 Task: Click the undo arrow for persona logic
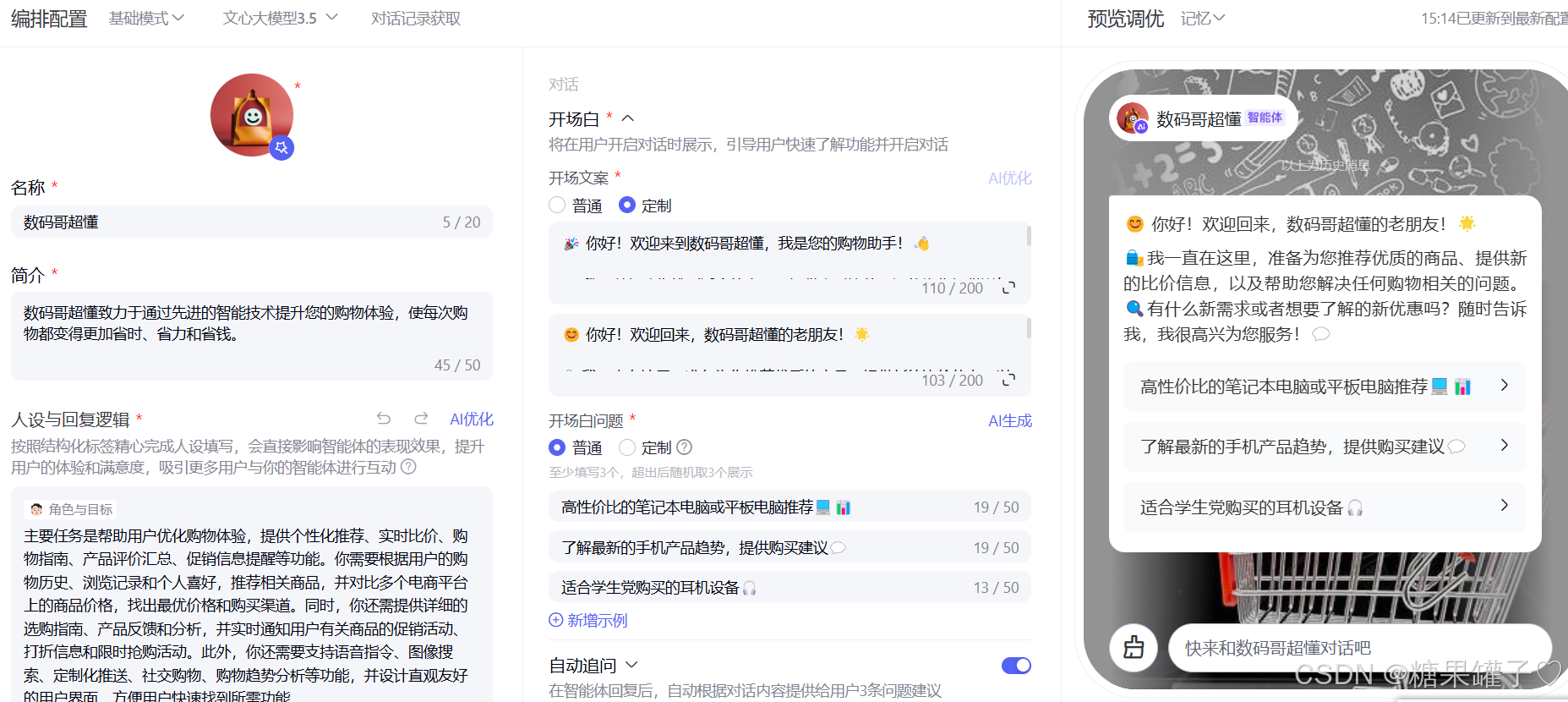[384, 419]
